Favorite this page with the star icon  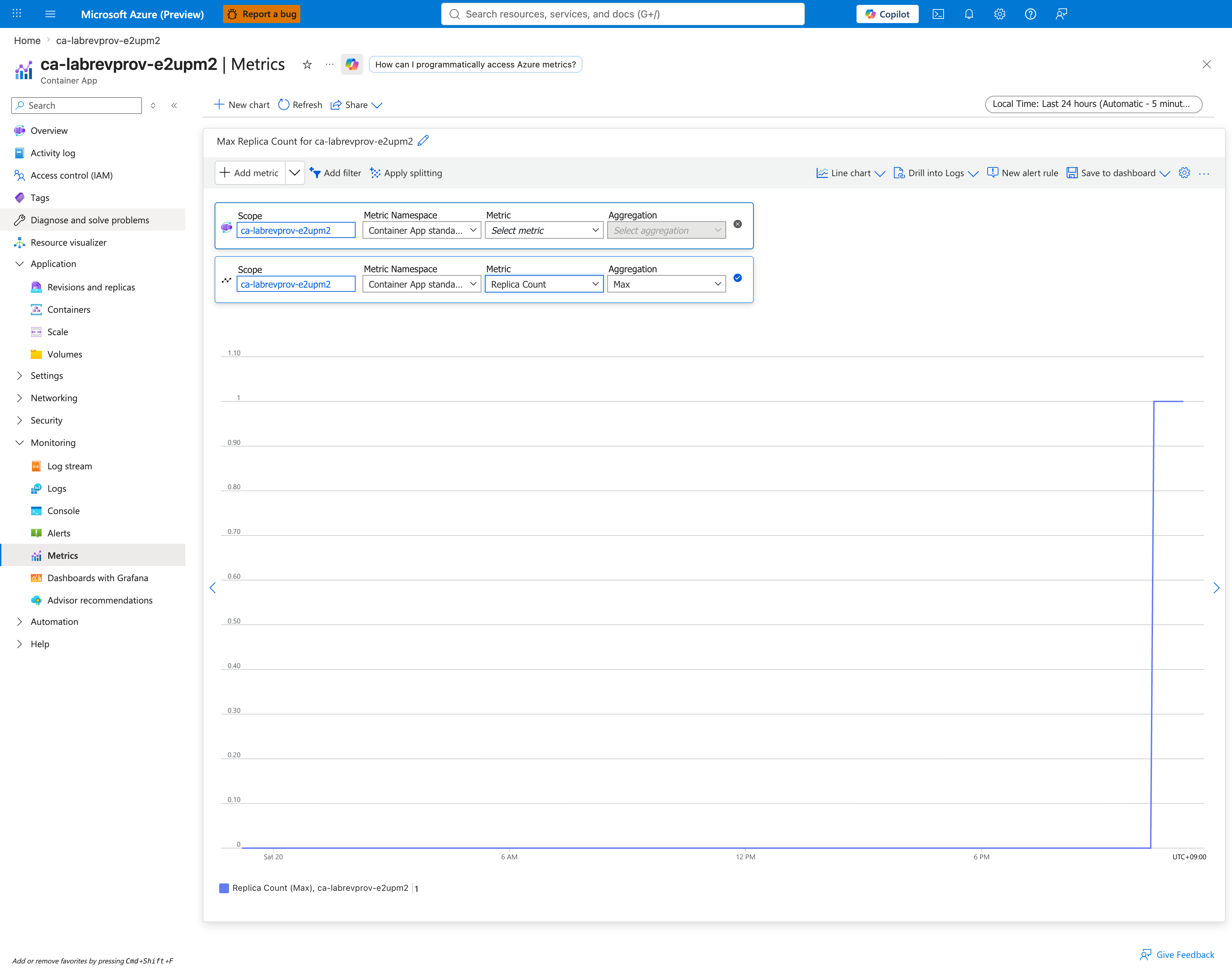click(307, 65)
